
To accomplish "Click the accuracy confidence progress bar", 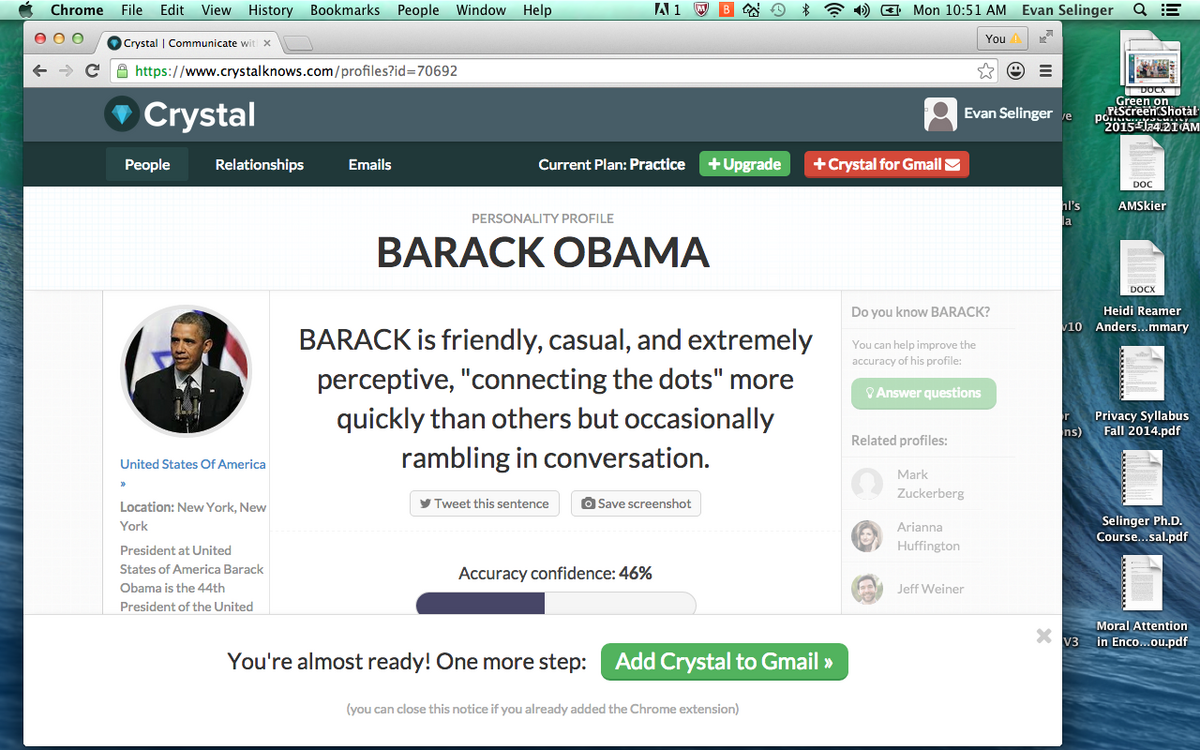I will click(555, 603).
